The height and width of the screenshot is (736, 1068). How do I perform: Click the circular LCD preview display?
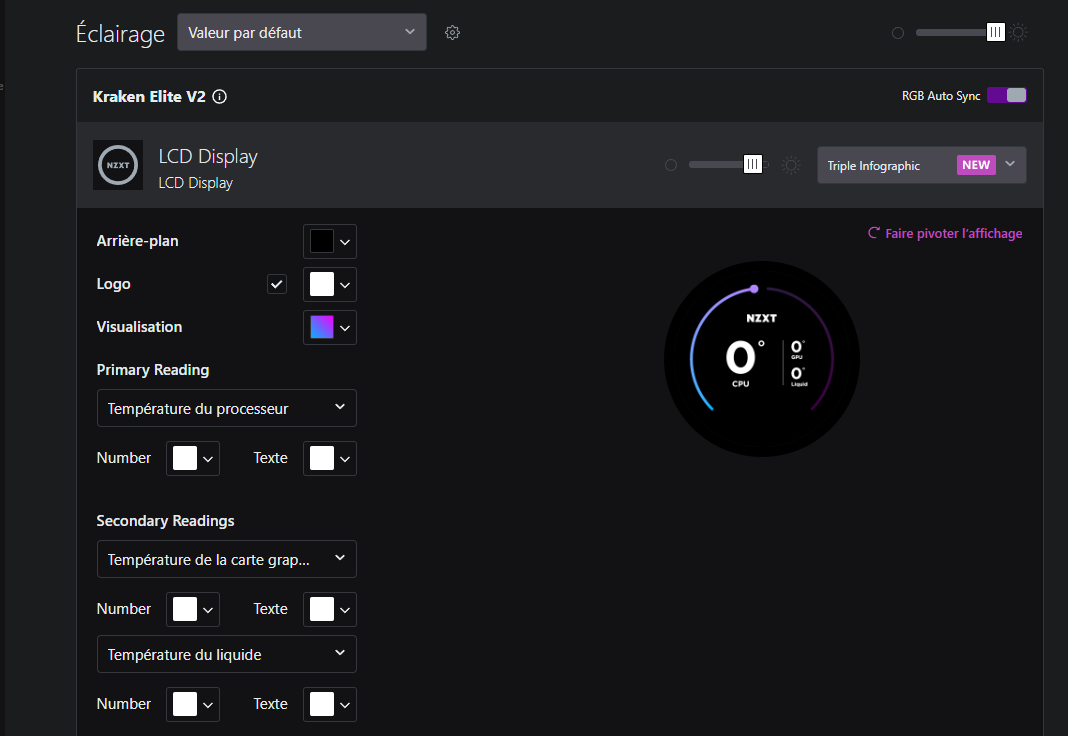(761, 359)
